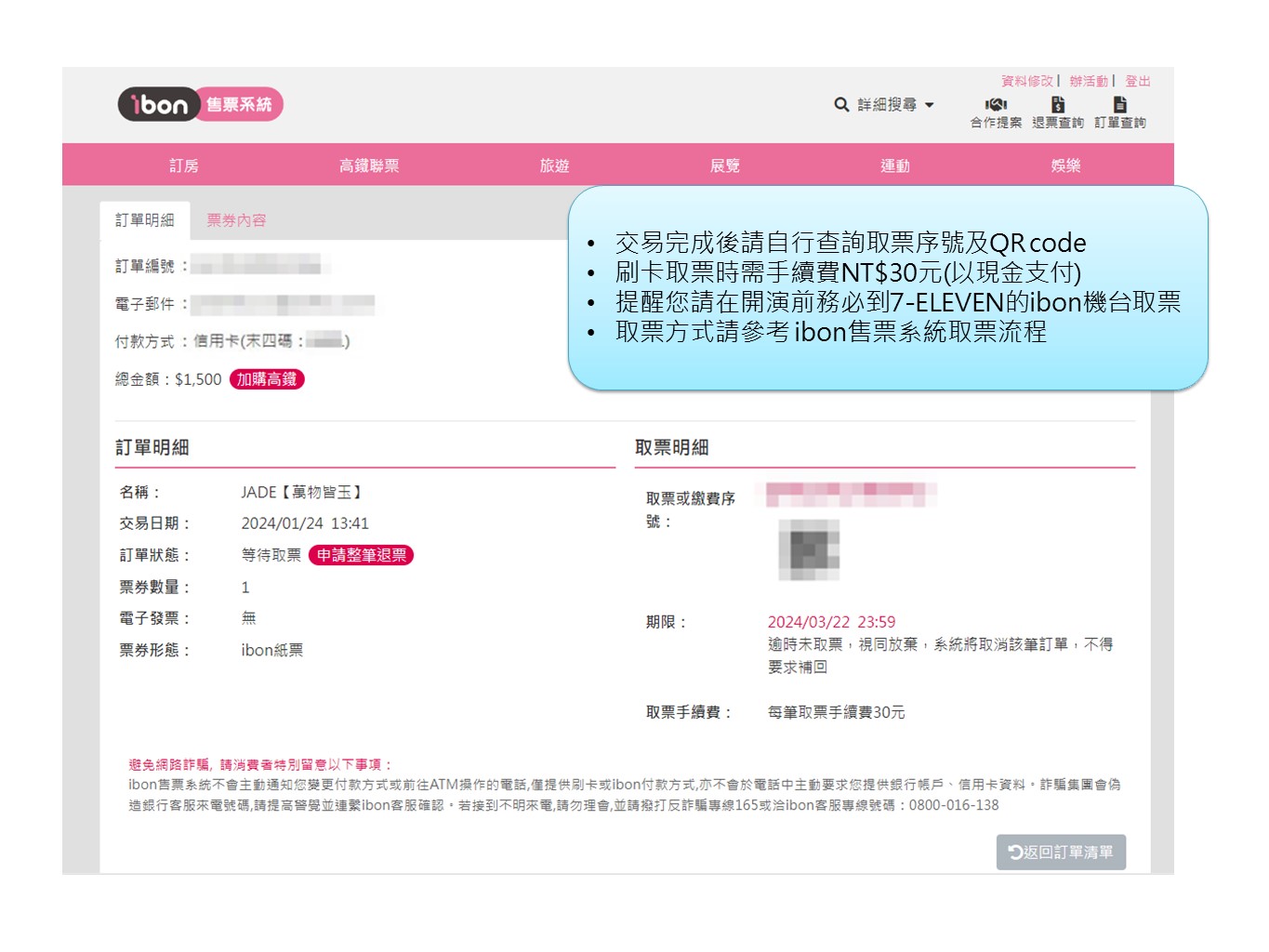Click the ibon 售票系統 logo
Viewport: 1269px width, 952px height.
[200, 104]
